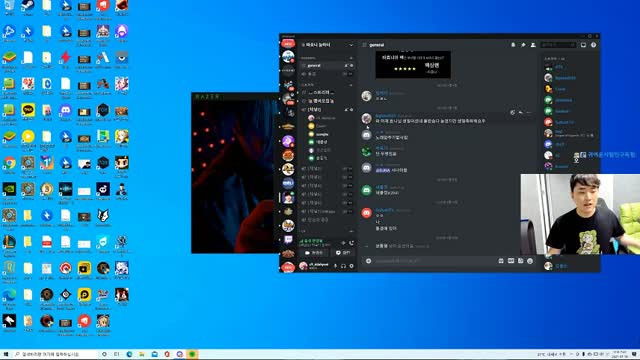This screenshot has width=640, height=360.
Task: Expand the server name dropdown in Discord
Action: click(351, 45)
